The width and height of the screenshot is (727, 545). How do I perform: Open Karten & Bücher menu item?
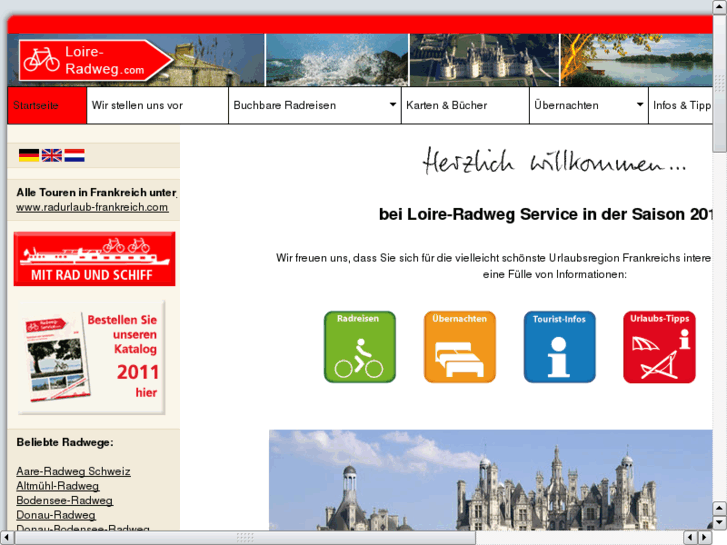coord(465,105)
